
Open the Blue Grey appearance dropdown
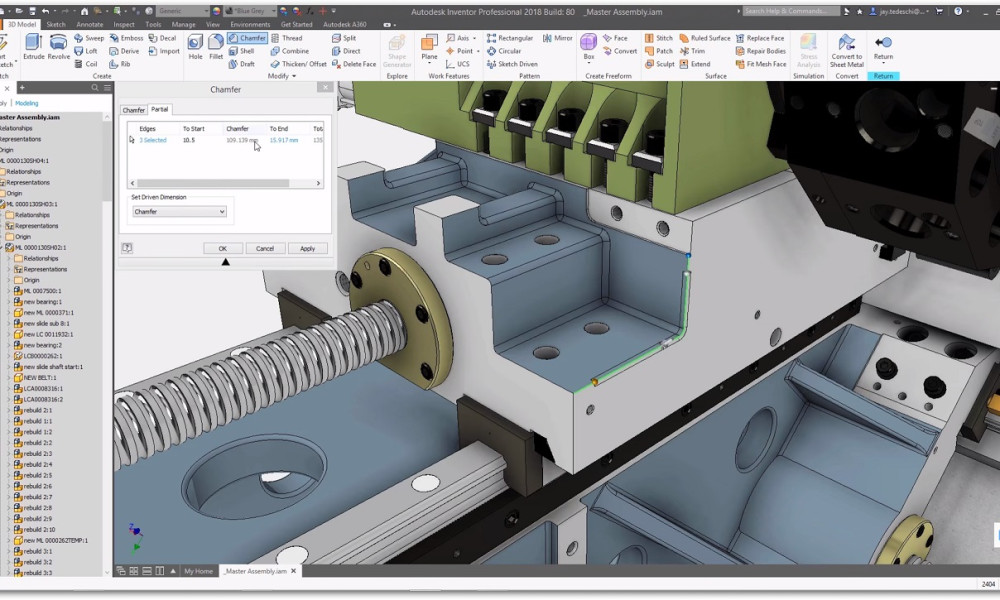coord(274,11)
